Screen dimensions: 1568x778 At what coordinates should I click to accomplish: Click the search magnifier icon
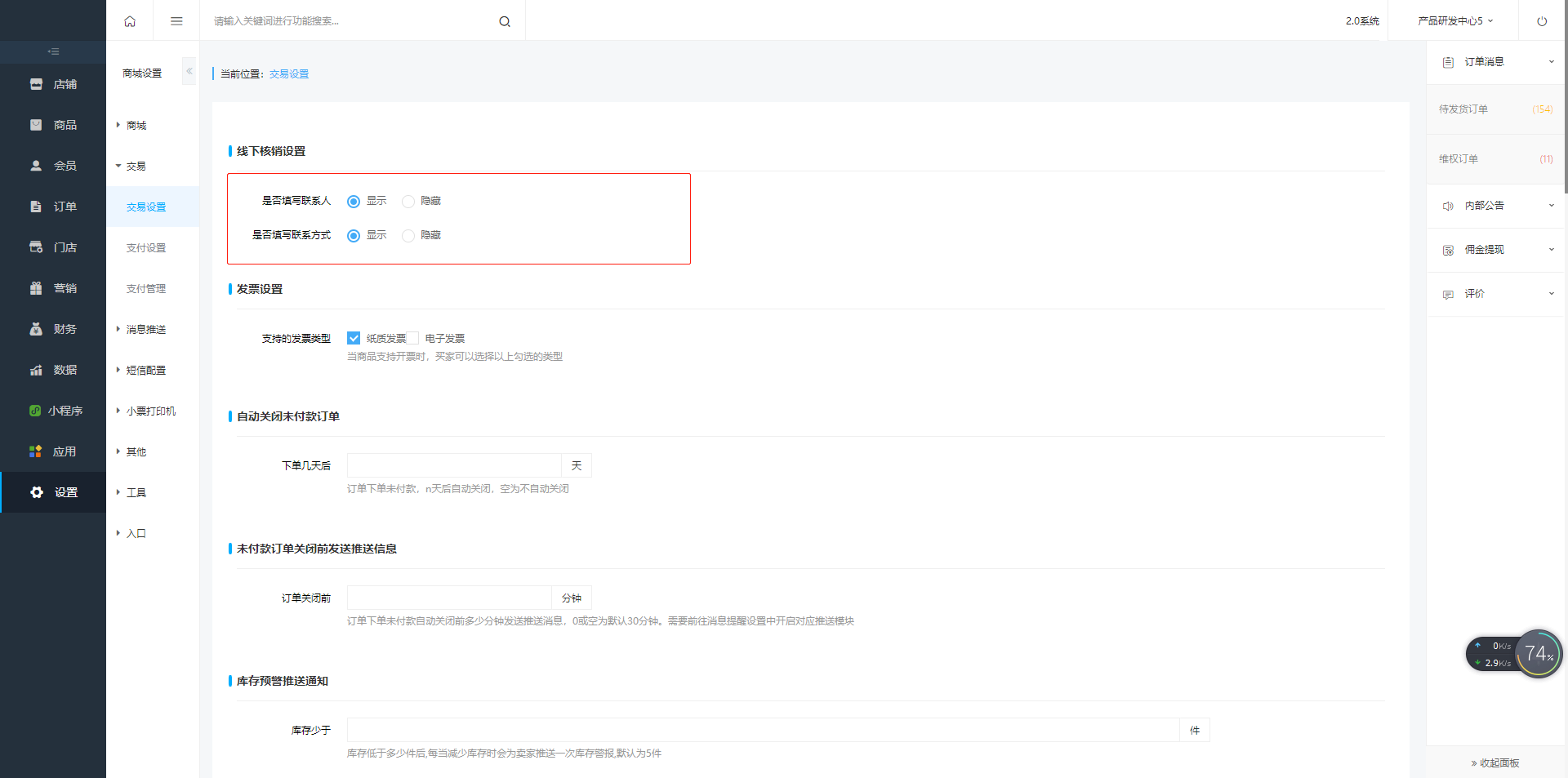click(505, 21)
